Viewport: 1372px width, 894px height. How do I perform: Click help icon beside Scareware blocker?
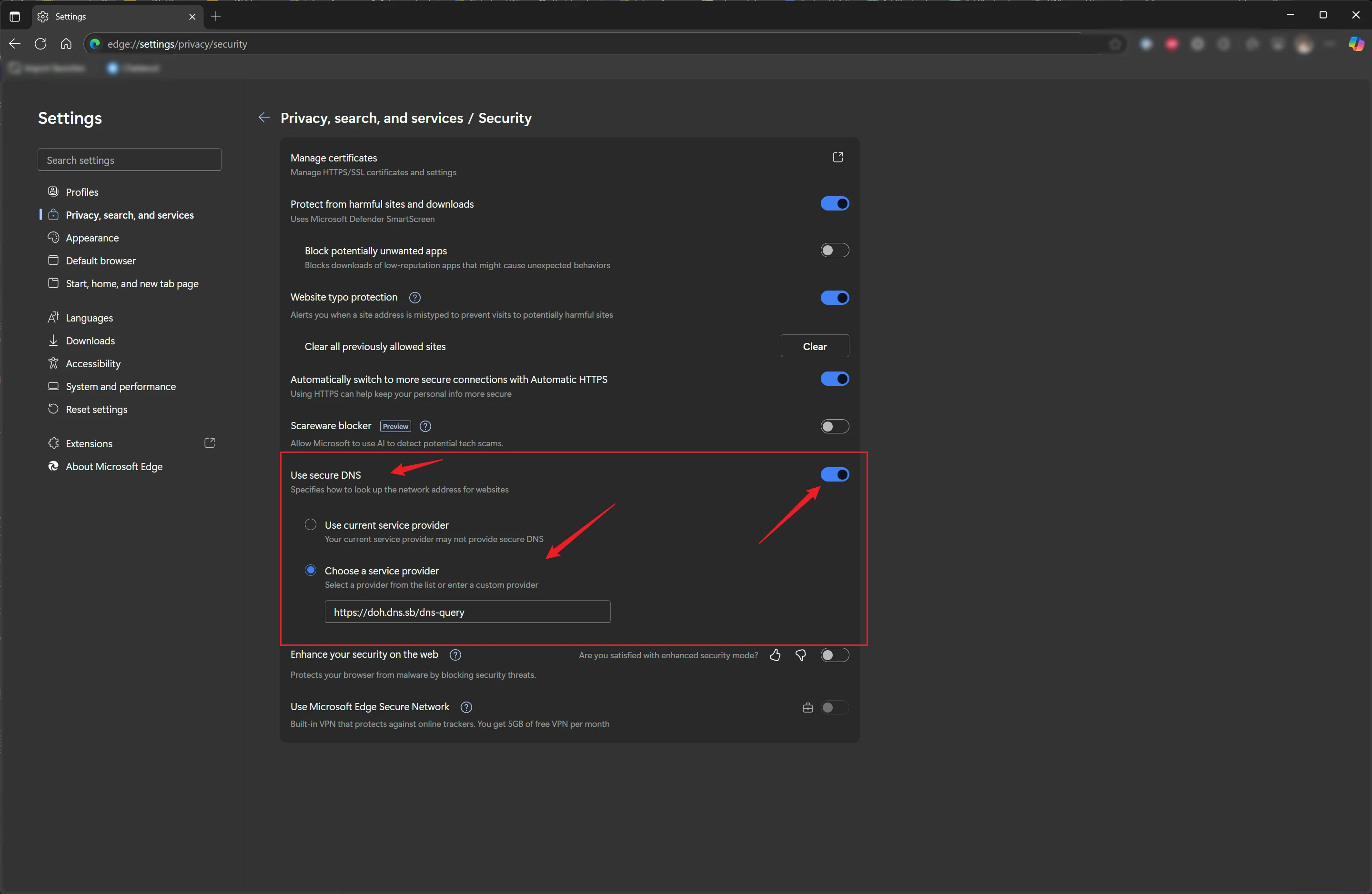coord(425,426)
